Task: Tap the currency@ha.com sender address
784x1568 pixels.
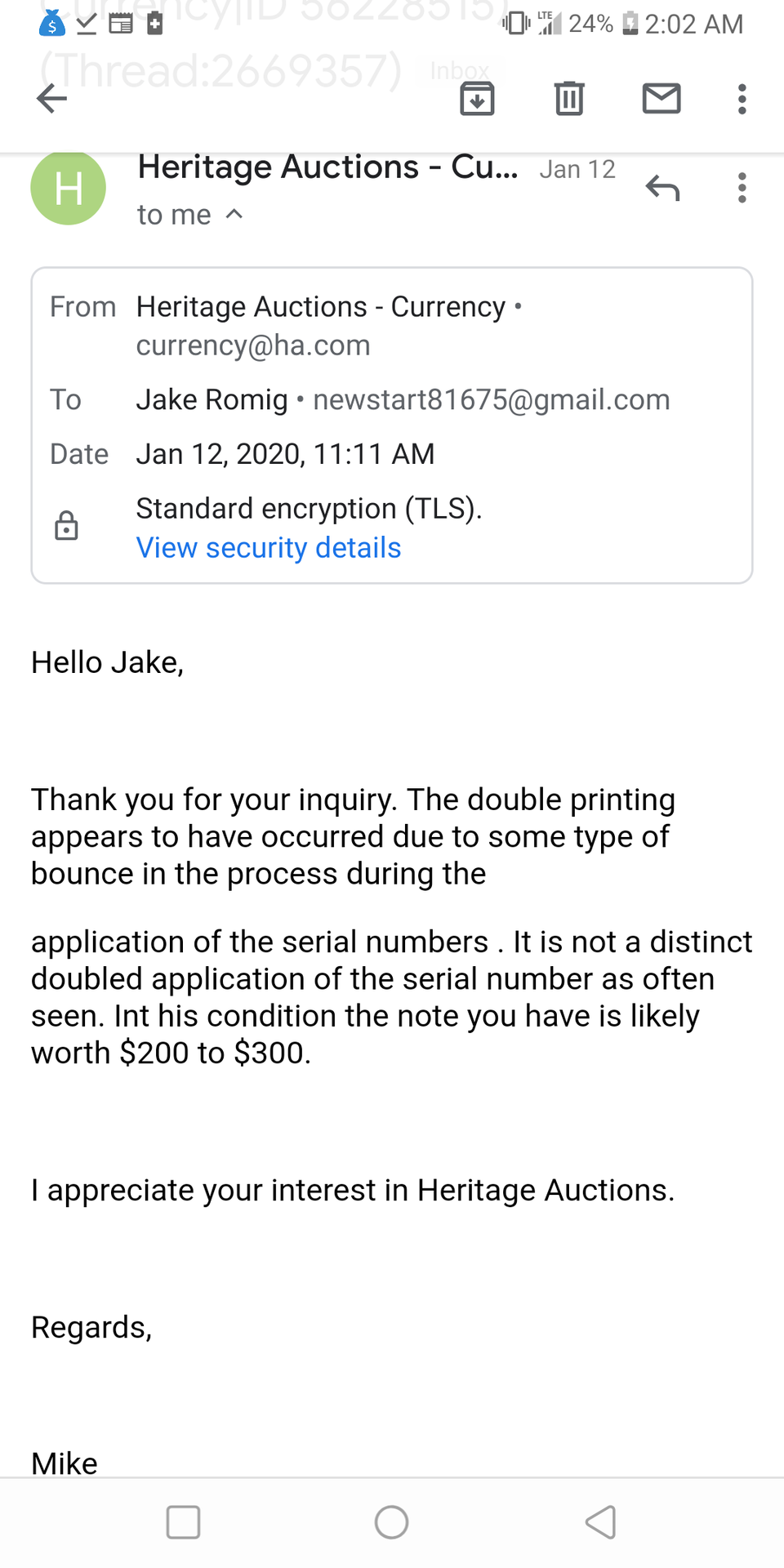Action: pos(253,345)
